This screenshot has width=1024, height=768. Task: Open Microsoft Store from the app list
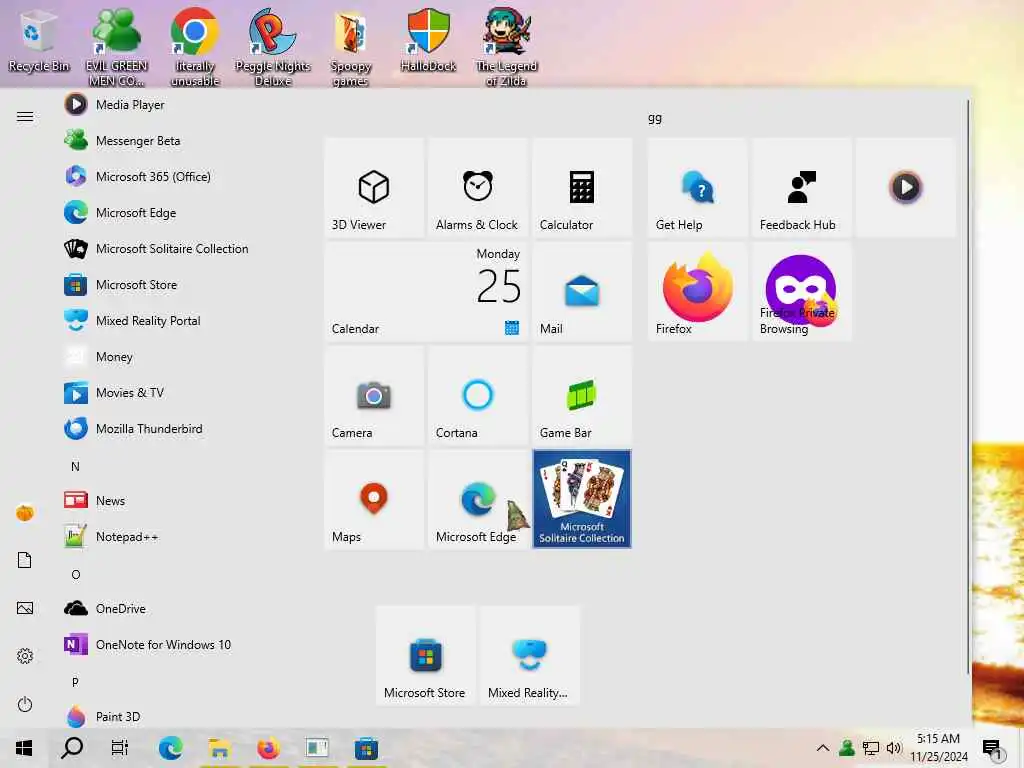(x=183, y=285)
